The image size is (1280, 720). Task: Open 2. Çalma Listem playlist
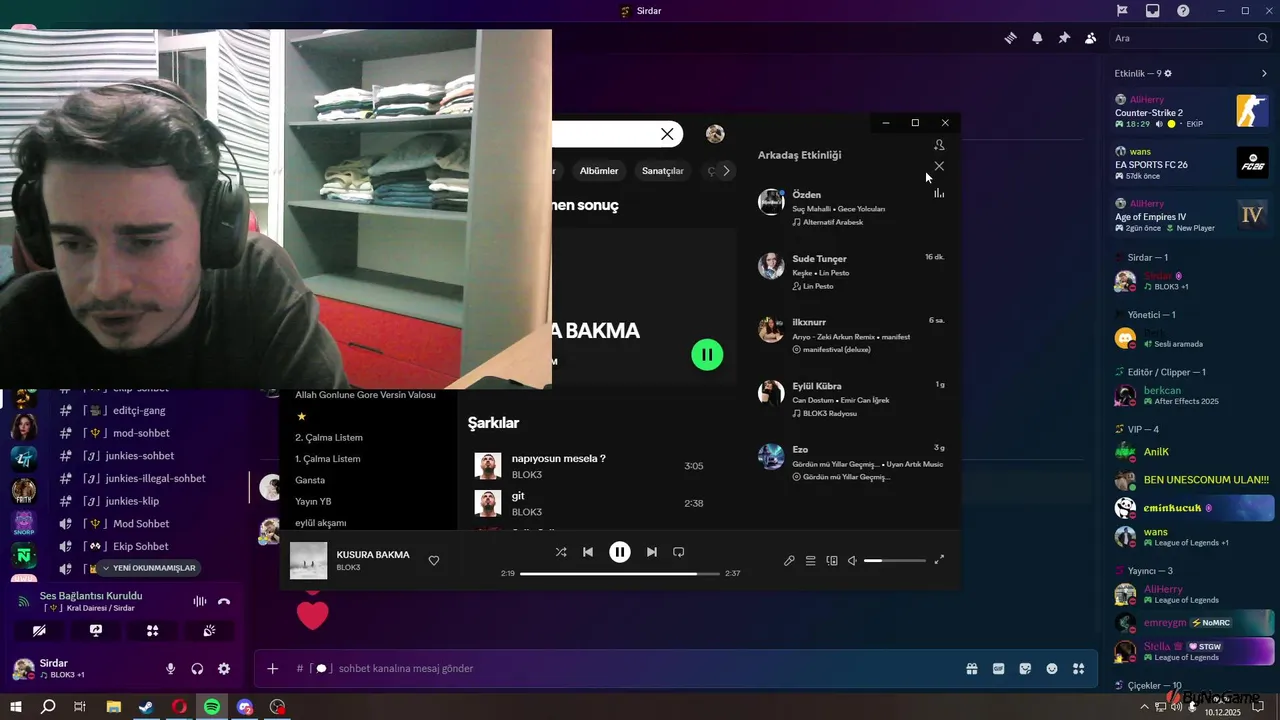329,438
